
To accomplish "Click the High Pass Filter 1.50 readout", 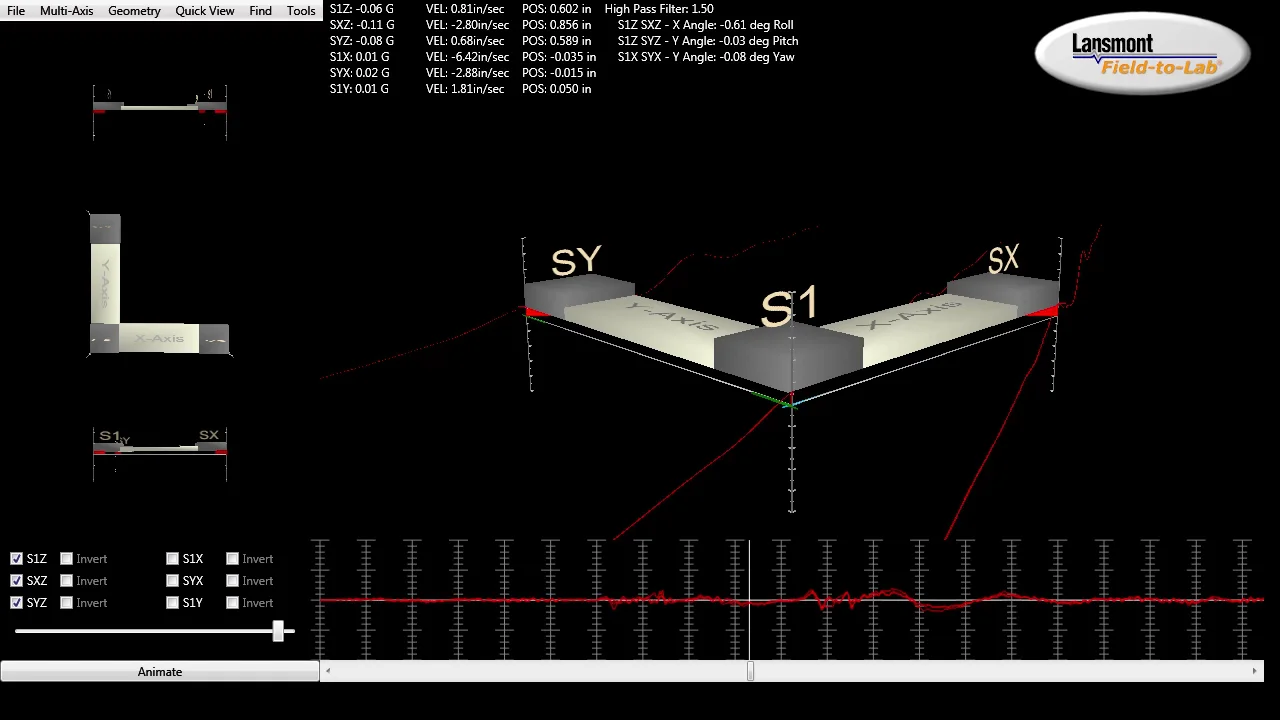I will tap(659, 9).
